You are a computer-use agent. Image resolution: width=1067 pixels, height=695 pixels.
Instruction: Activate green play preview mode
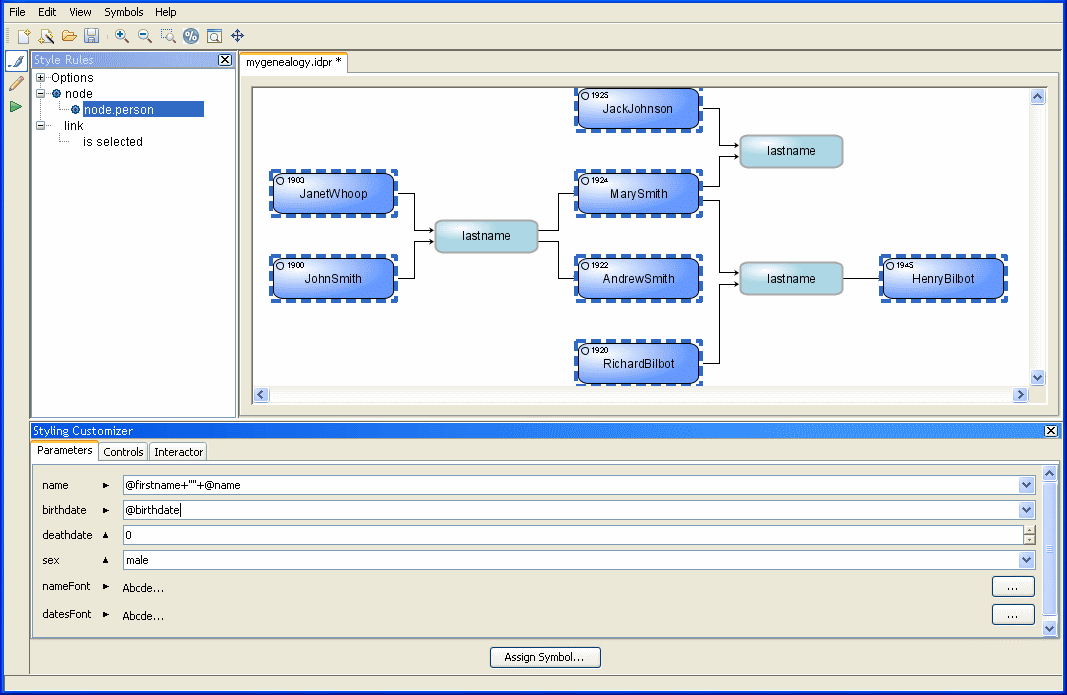(16, 106)
